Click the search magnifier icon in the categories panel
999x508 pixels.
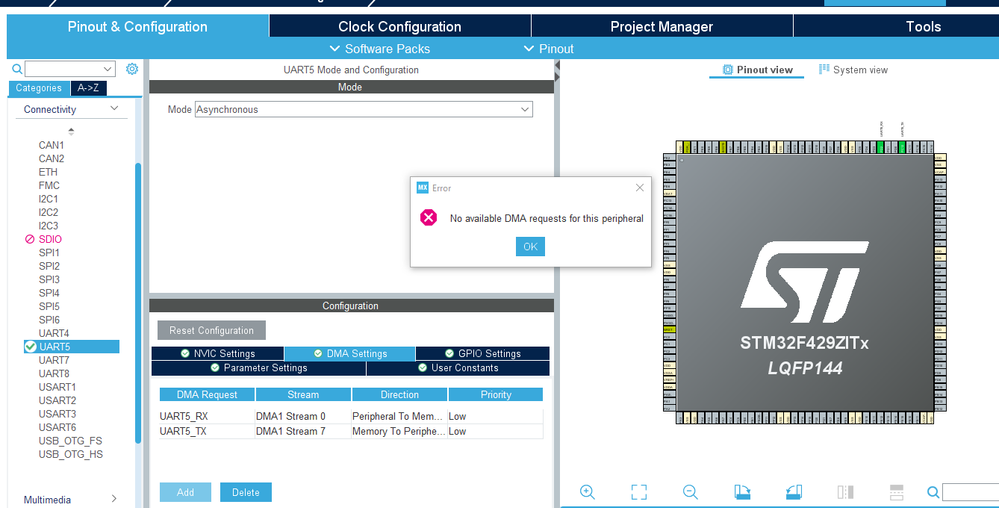17,69
